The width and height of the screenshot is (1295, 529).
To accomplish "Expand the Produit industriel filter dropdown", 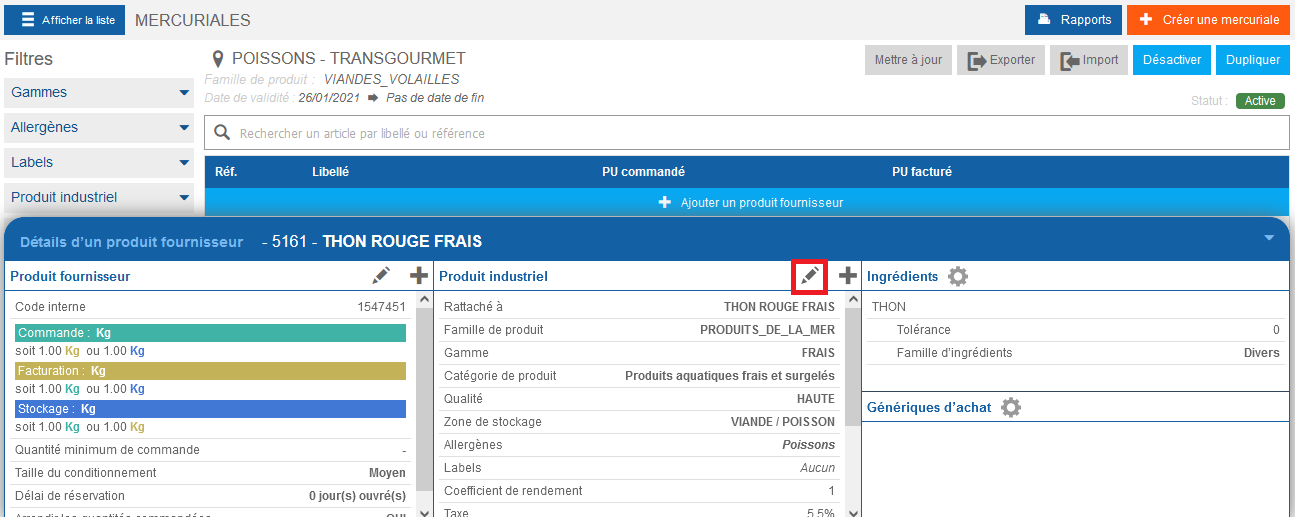I will [x=99, y=198].
